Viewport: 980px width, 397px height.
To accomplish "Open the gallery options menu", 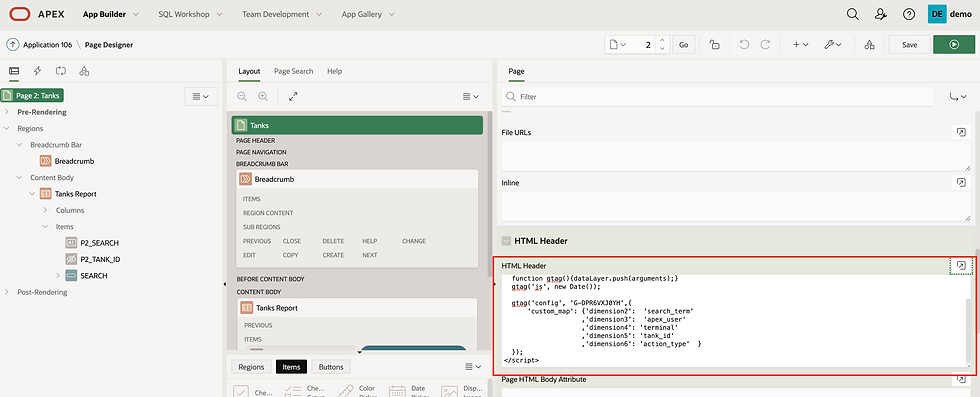I will [472, 367].
